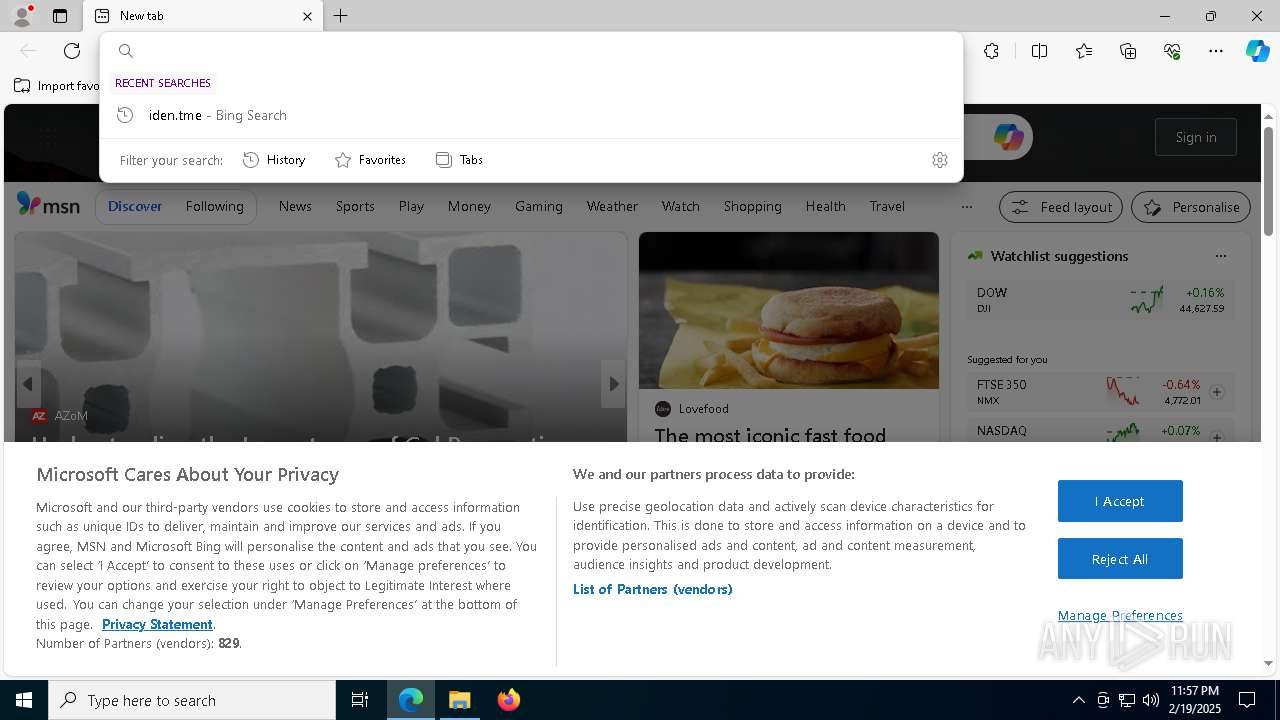The height and width of the screenshot is (720, 1280).
Task: Filter search by Favorites
Action: (x=370, y=160)
